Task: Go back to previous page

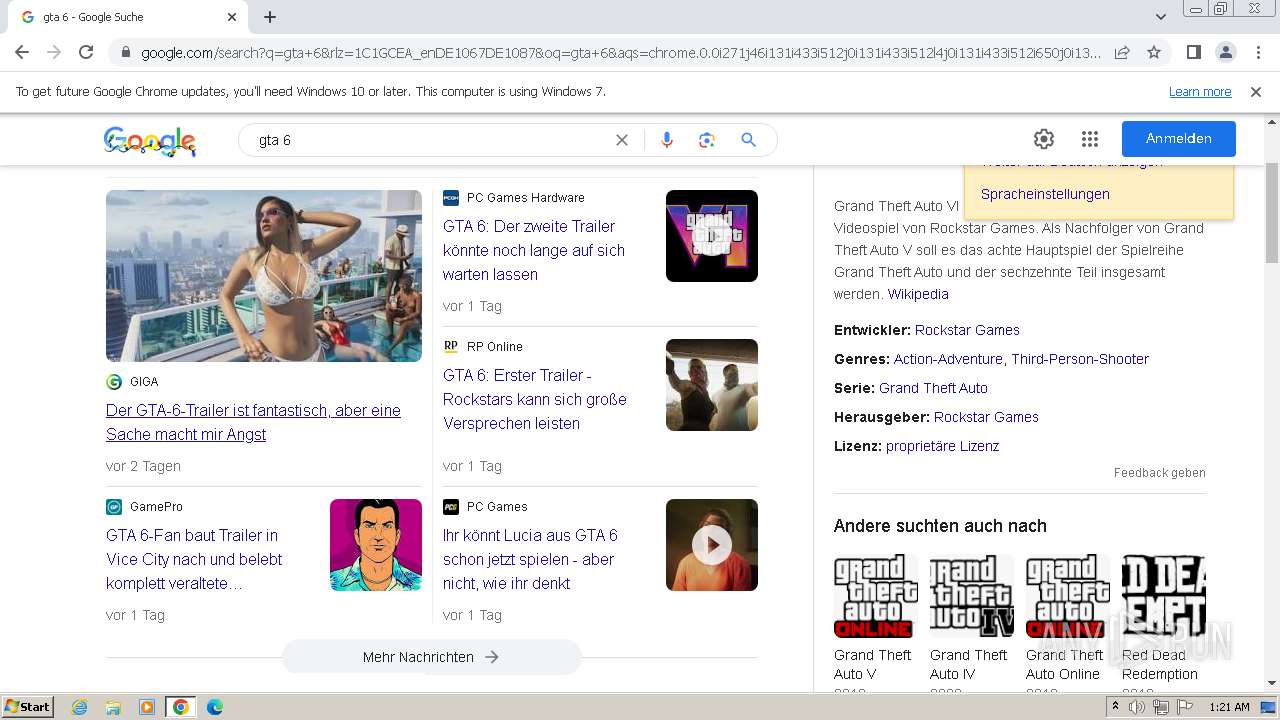Action: tap(22, 52)
